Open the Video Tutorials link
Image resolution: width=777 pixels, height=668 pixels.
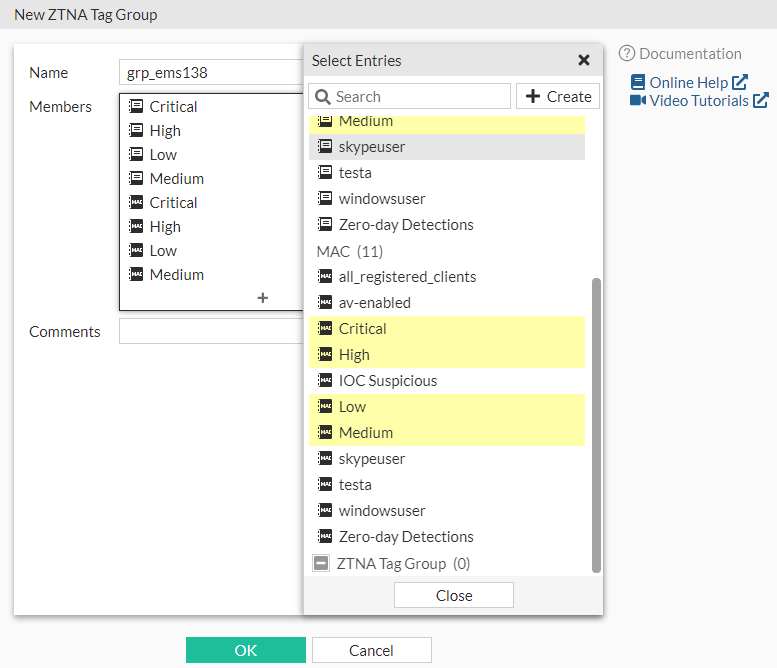699,101
